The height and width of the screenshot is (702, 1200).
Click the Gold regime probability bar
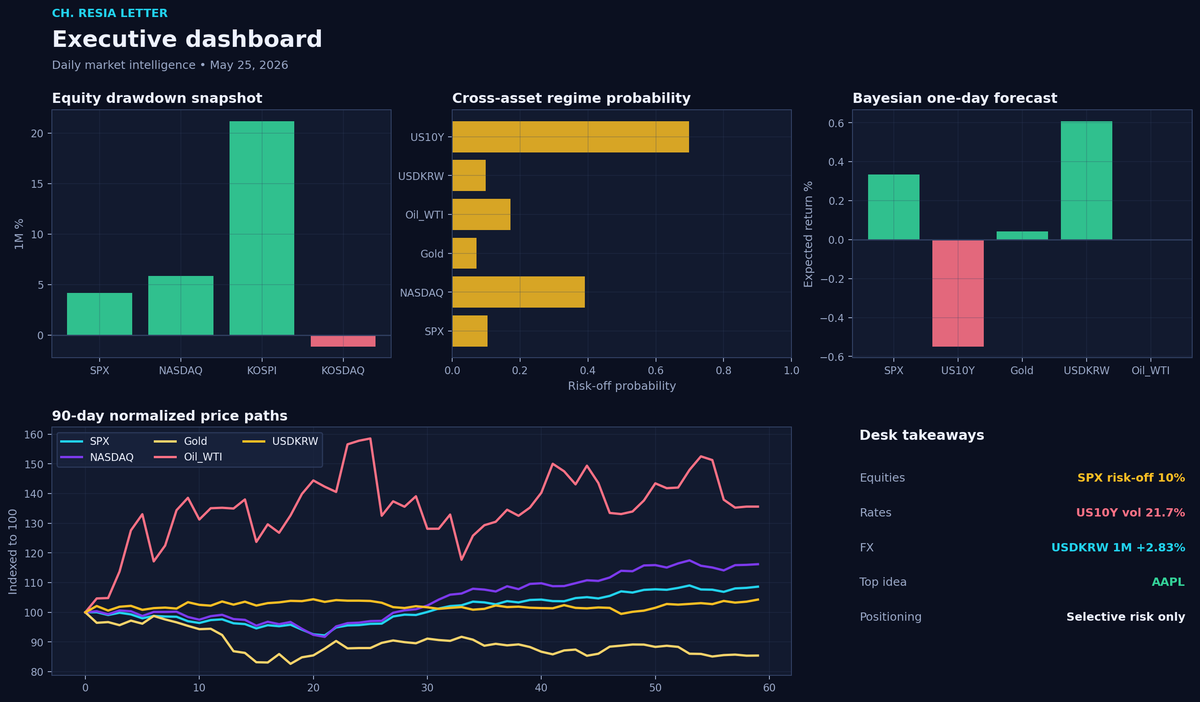(464, 253)
